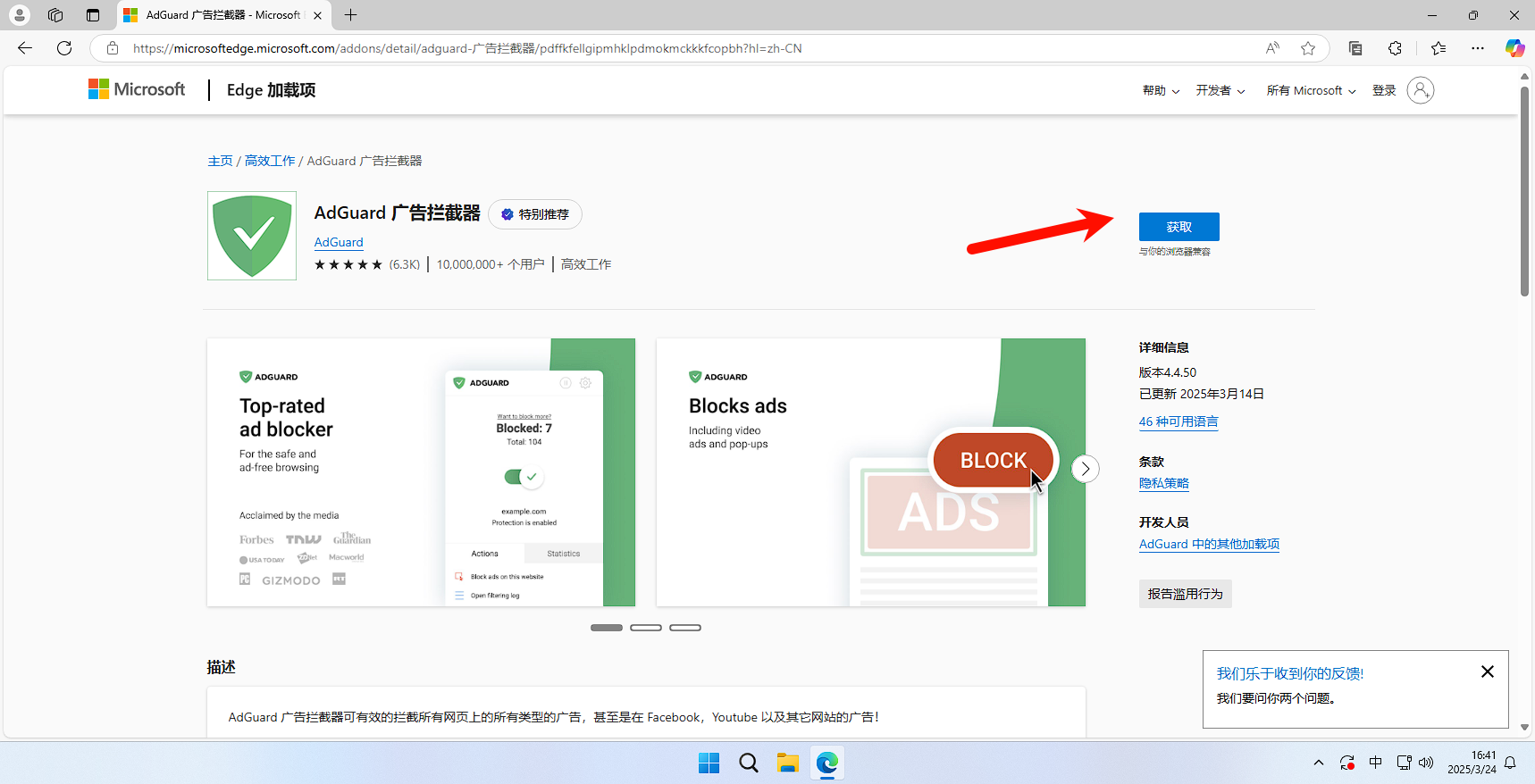Click the page vertical scrollbar
The height and width of the screenshot is (784, 1535).
pyautogui.click(x=1525, y=192)
